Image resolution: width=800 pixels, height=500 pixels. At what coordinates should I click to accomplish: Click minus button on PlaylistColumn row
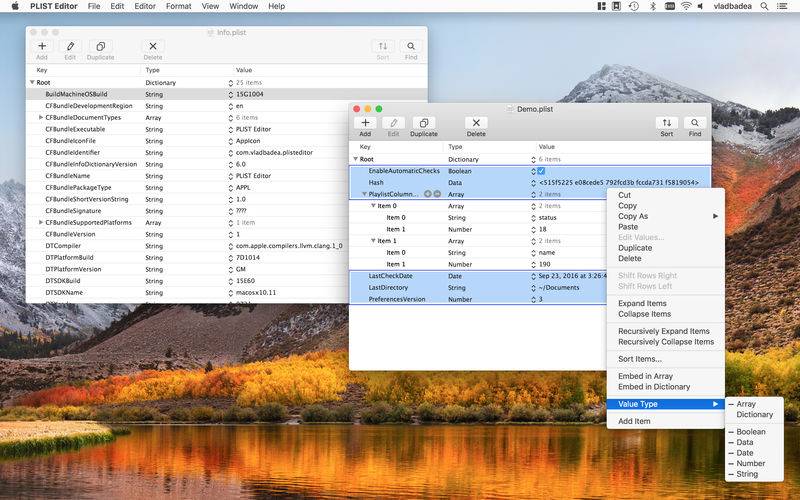pos(437,194)
